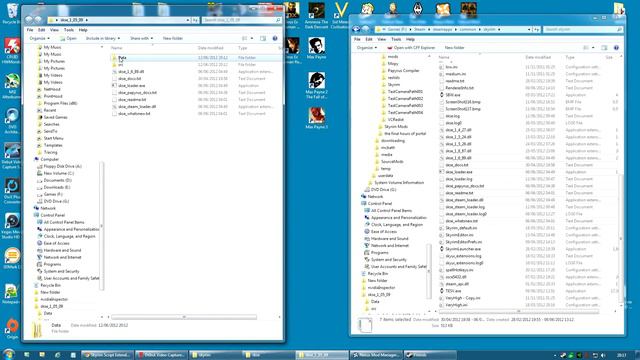Select VeryHigh.ini in Skyrim folder
640x360 pixels.
tap(456, 305)
